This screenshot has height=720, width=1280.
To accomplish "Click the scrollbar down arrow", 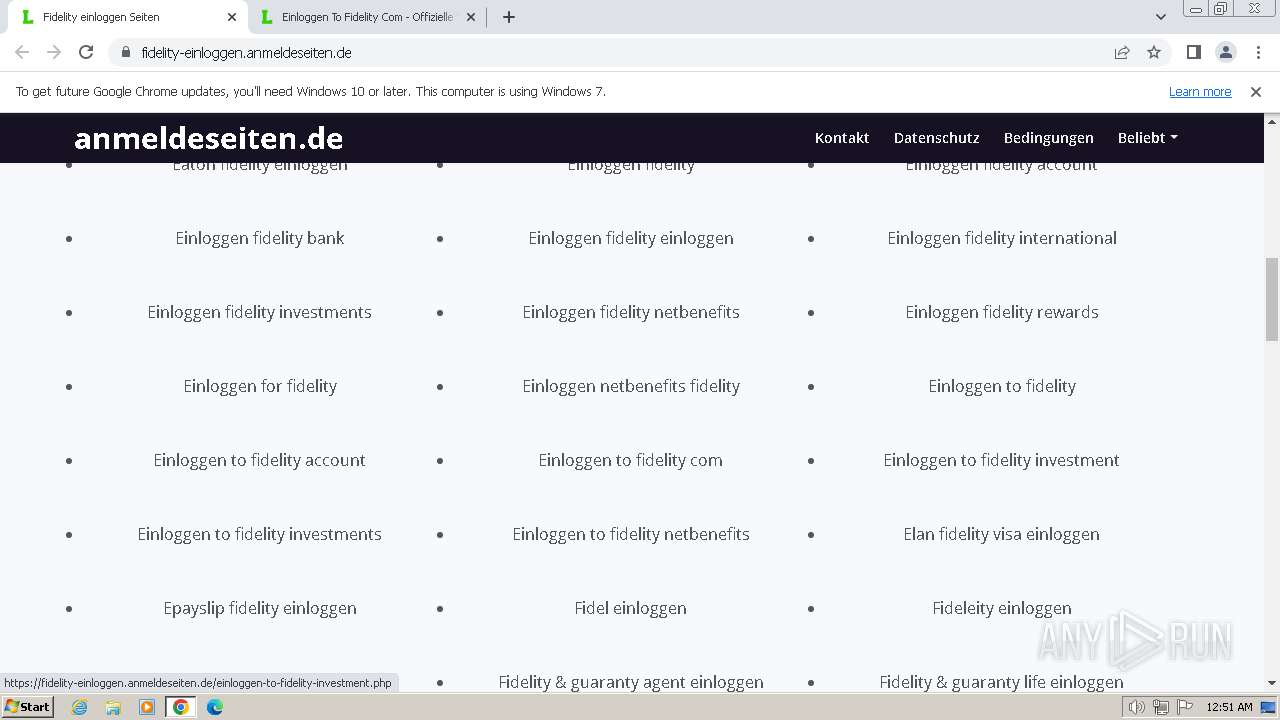I will [x=1272, y=683].
